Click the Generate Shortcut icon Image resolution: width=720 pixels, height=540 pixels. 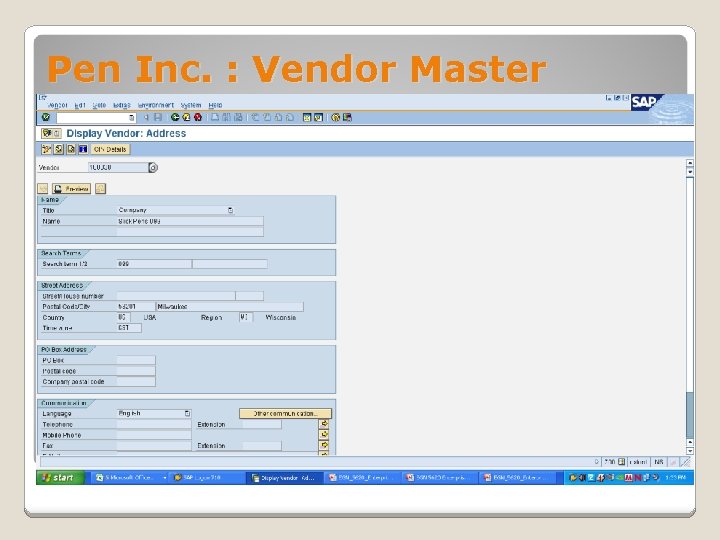[x=318, y=117]
